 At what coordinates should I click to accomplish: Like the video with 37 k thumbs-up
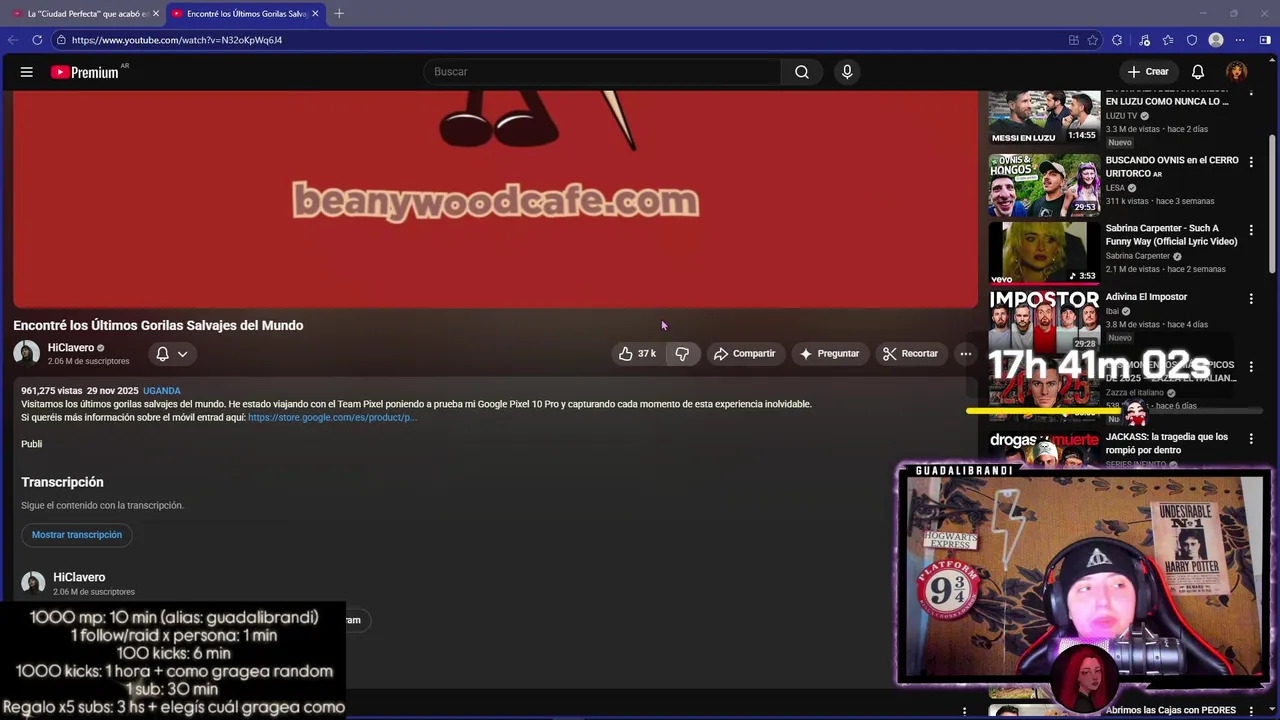click(x=637, y=353)
